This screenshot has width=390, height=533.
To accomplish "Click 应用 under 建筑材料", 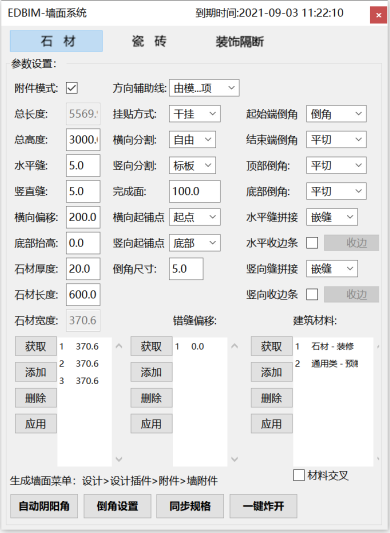I will click(272, 424).
